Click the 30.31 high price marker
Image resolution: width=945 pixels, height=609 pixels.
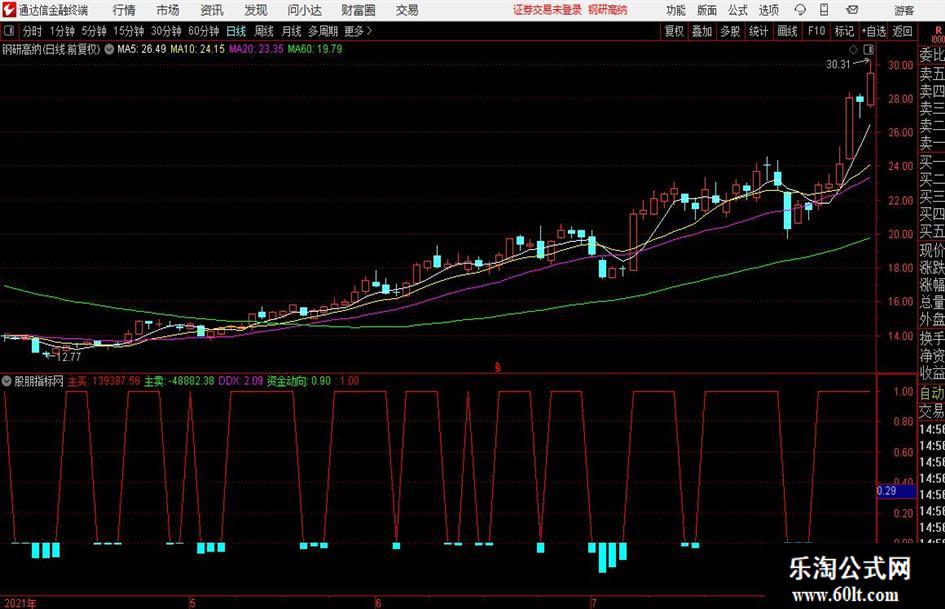click(x=838, y=65)
